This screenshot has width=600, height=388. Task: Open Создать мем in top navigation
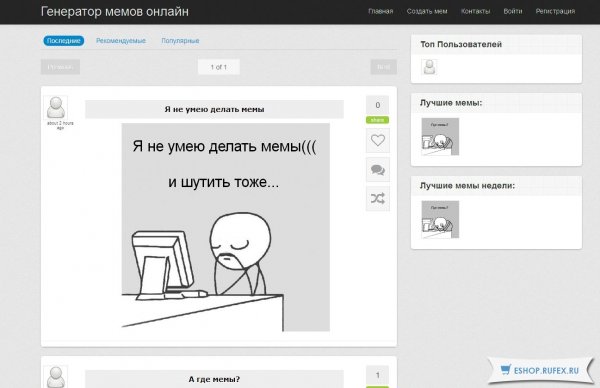click(x=427, y=11)
